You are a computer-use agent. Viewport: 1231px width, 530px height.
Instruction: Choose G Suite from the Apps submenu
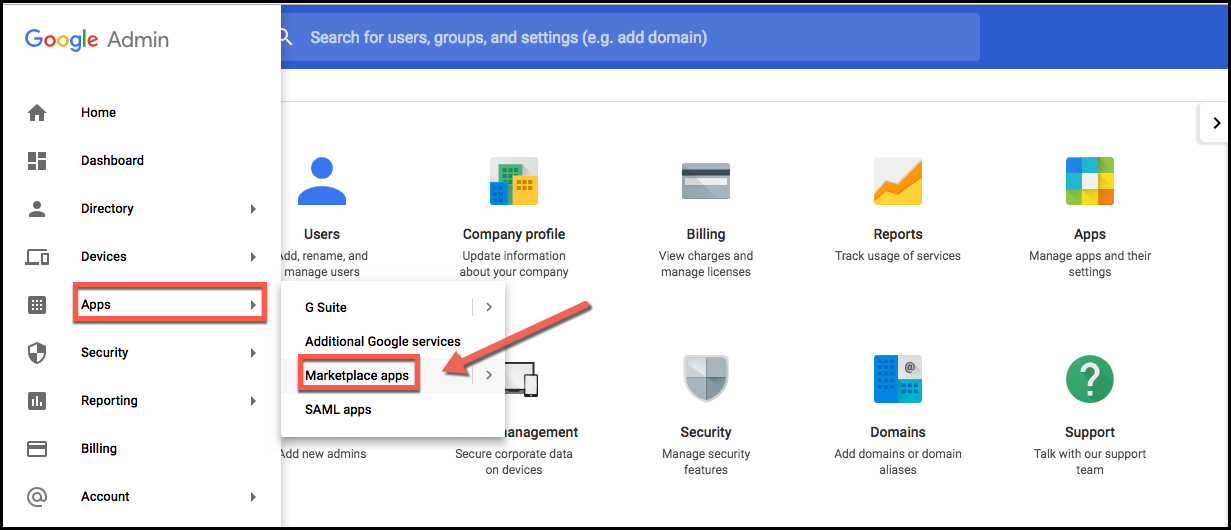click(x=326, y=307)
